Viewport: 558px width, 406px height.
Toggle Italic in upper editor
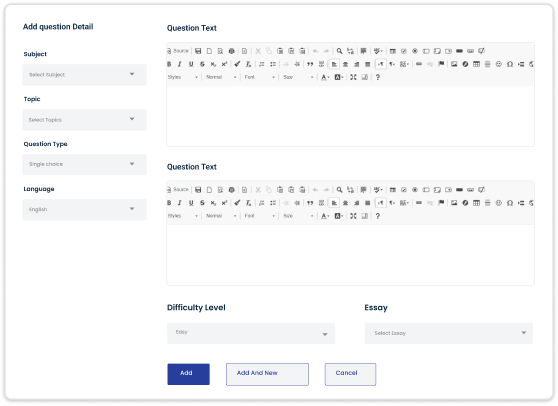click(180, 64)
